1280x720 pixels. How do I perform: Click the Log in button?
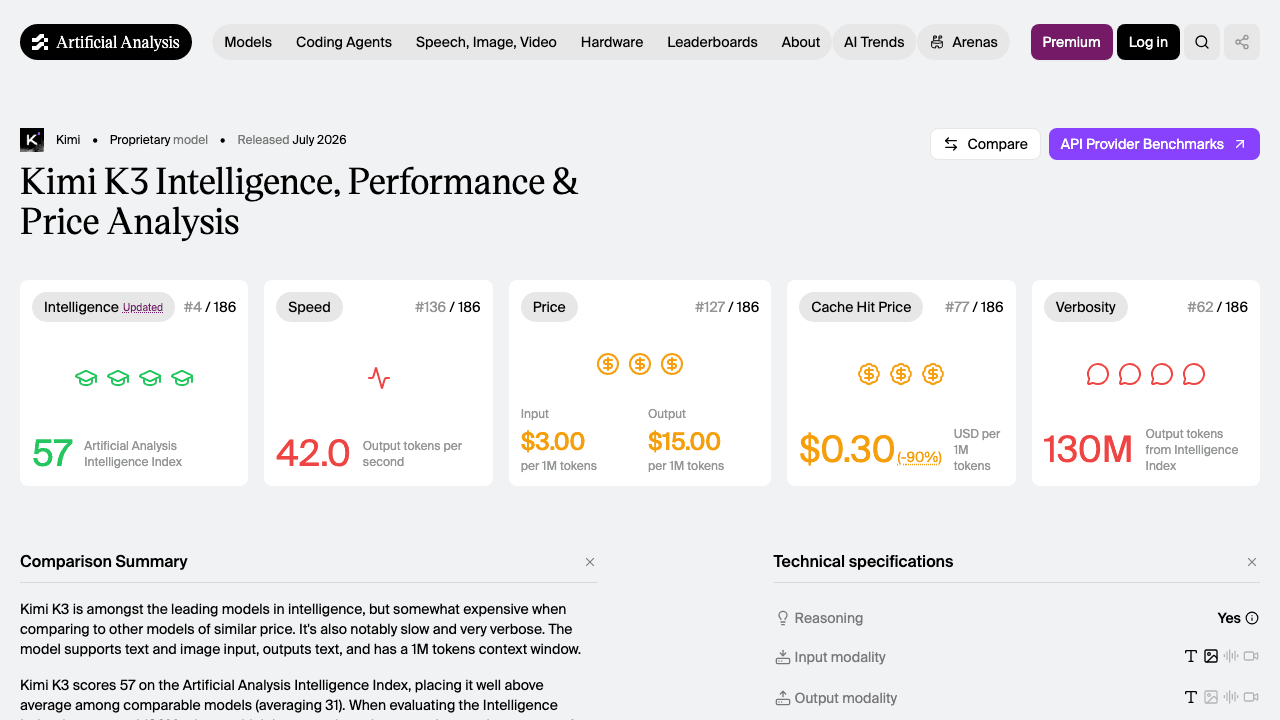click(x=1148, y=42)
